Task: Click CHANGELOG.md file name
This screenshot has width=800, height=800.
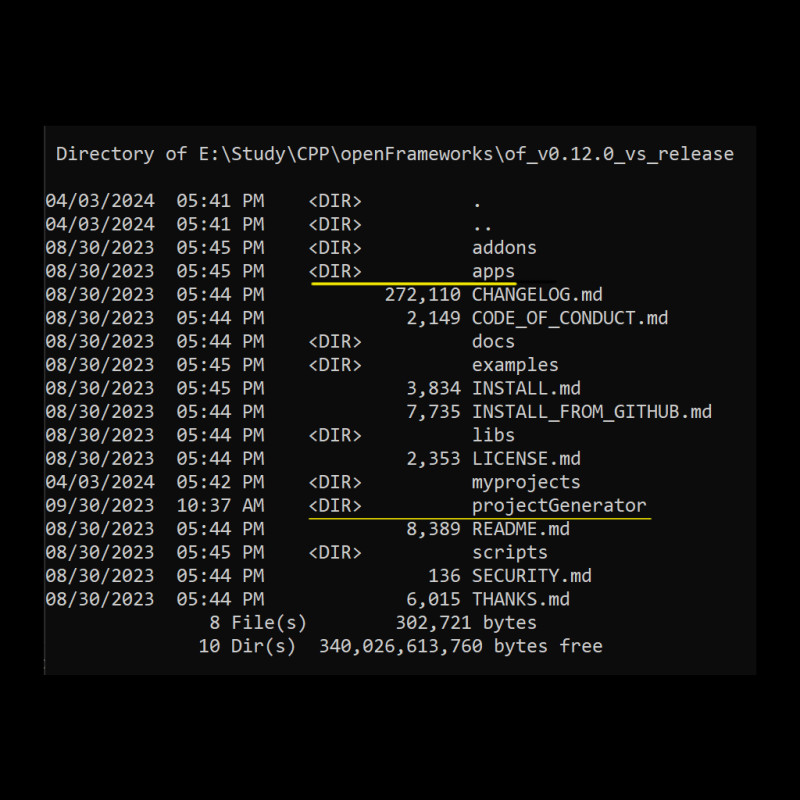Action: click(x=537, y=295)
